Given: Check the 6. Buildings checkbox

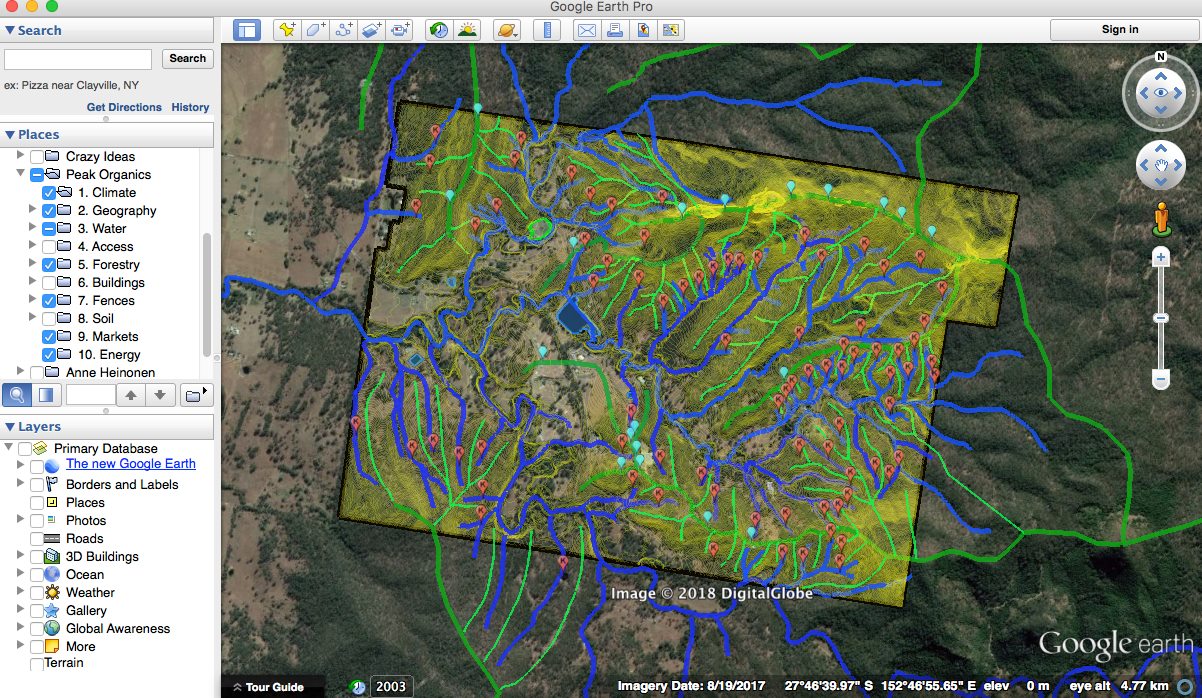Looking at the screenshot, I should coord(49,282).
